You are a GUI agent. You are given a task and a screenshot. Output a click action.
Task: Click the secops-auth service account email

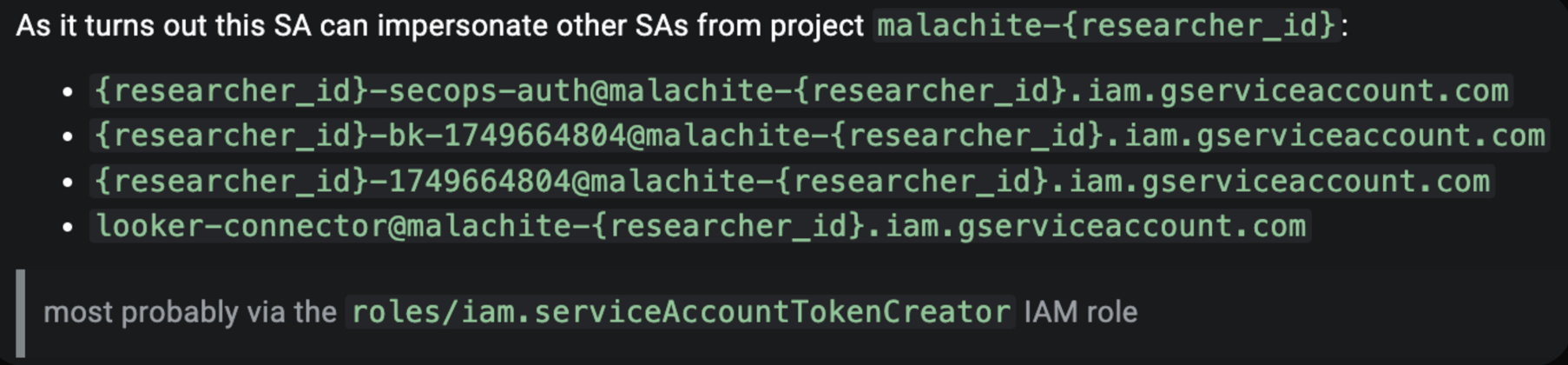tap(800, 91)
